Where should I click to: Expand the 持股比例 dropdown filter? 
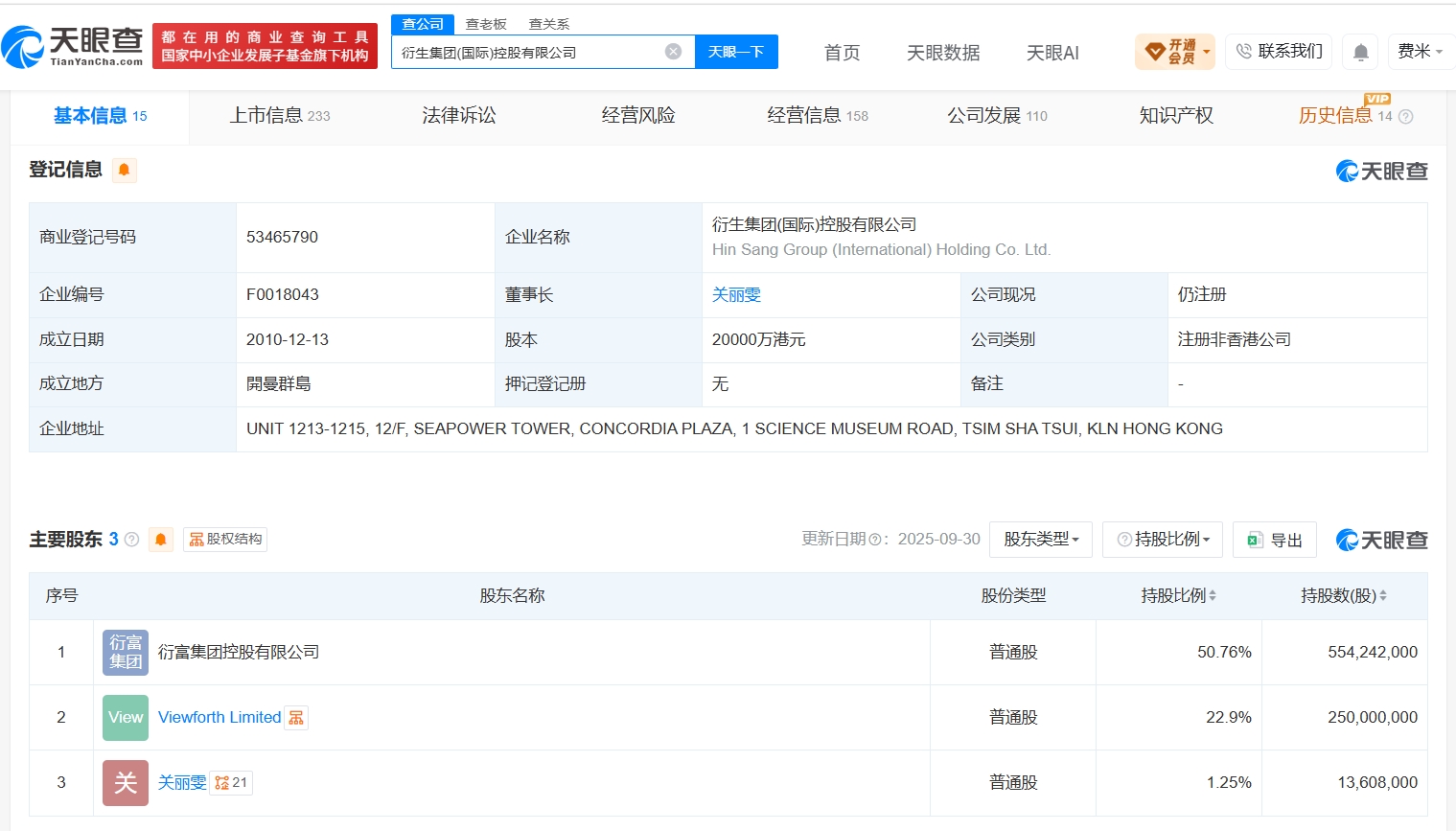(1163, 540)
